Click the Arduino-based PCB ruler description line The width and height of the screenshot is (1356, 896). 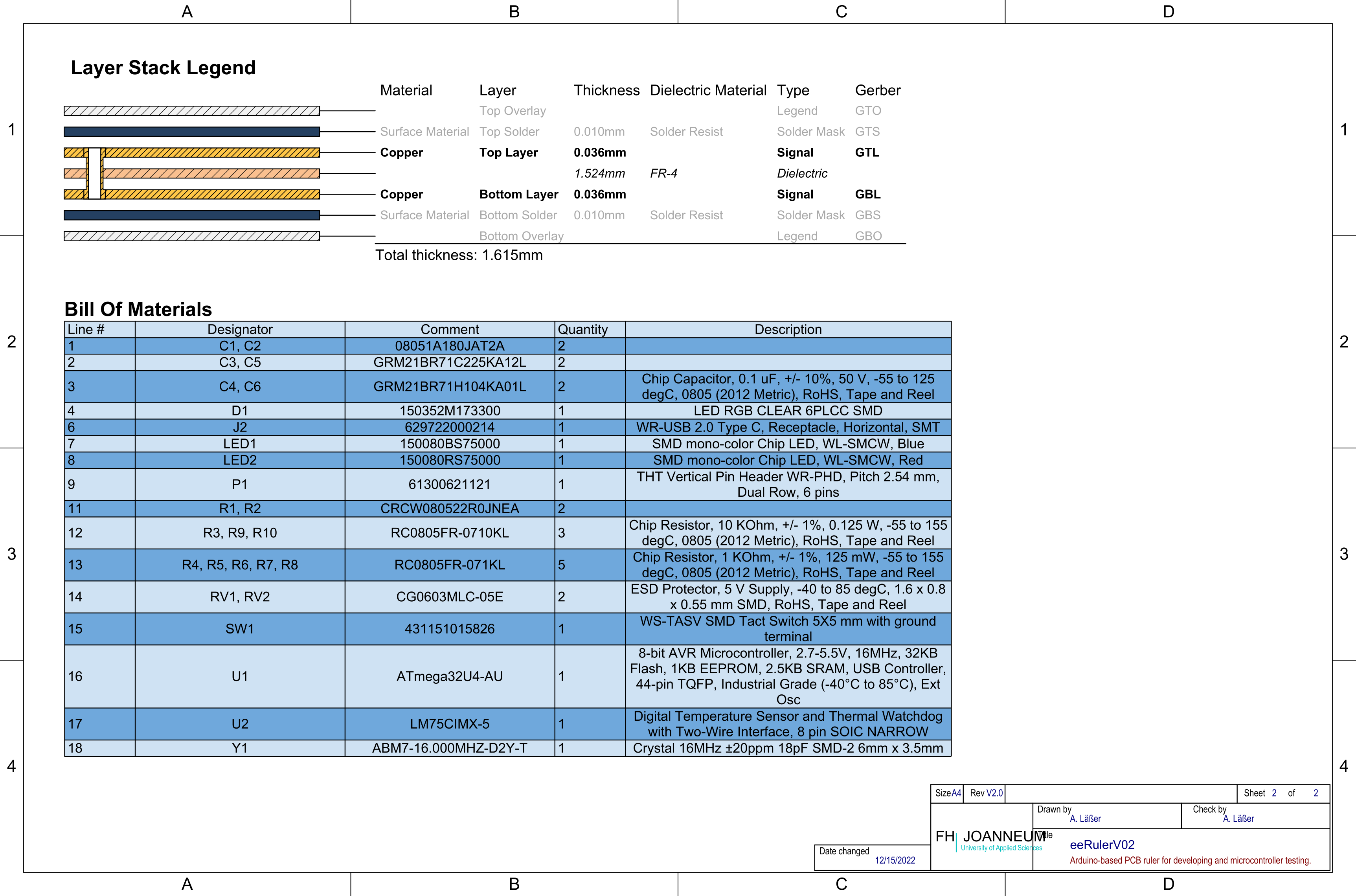pos(1190,860)
